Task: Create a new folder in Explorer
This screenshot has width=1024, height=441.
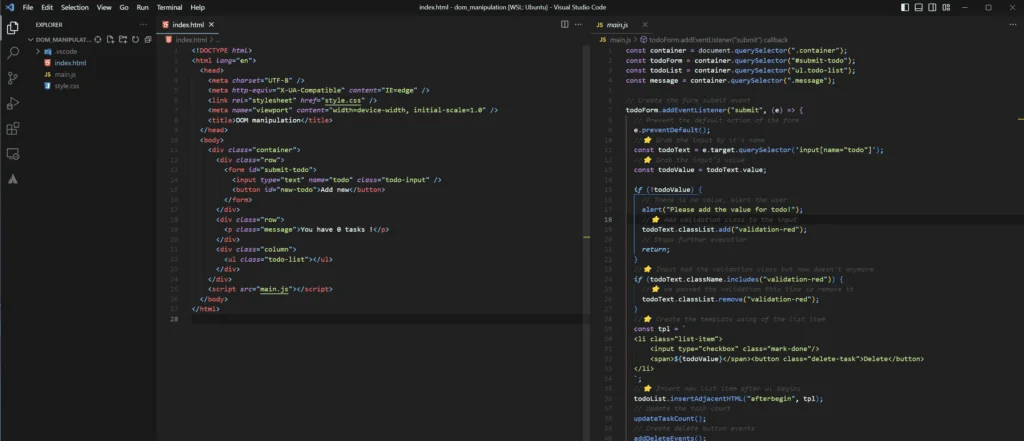Action: tap(123, 39)
